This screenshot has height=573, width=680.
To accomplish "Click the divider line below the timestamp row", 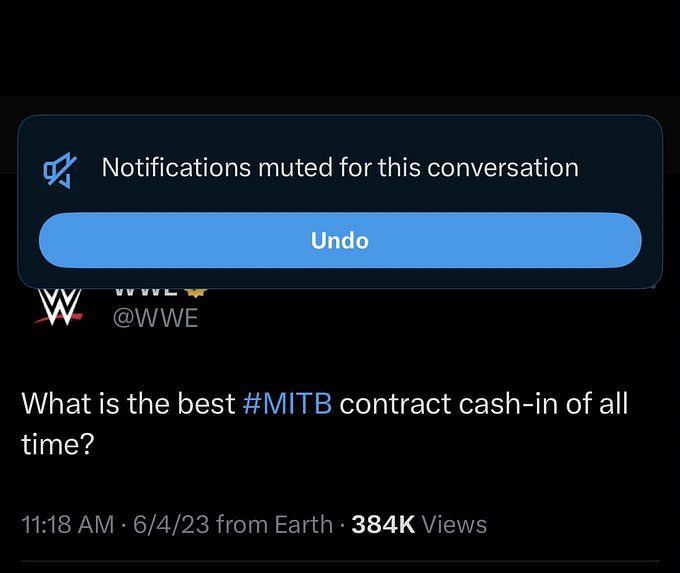I will click(340, 562).
